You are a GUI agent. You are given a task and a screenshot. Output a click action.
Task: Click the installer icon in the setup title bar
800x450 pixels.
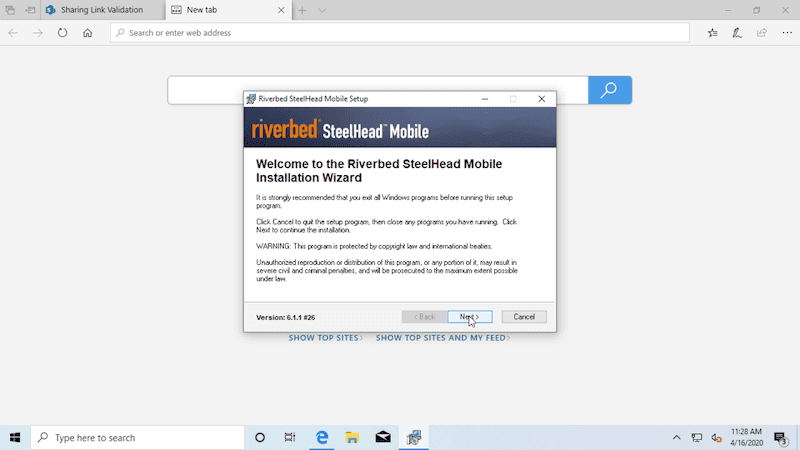[x=251, y=99]
